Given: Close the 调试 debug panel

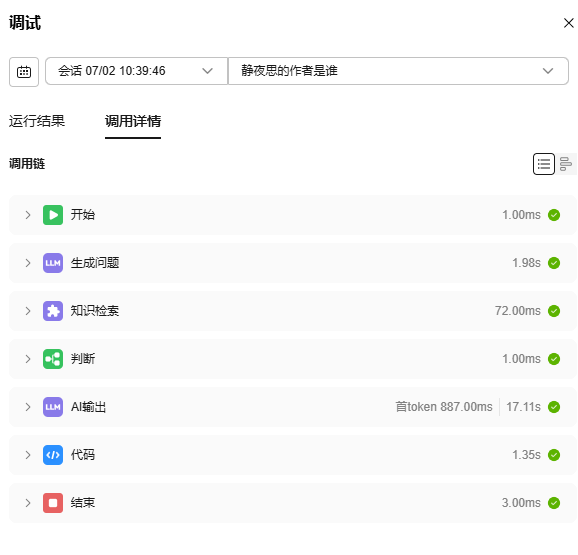Looking at the screenshot, I should 568,23.
